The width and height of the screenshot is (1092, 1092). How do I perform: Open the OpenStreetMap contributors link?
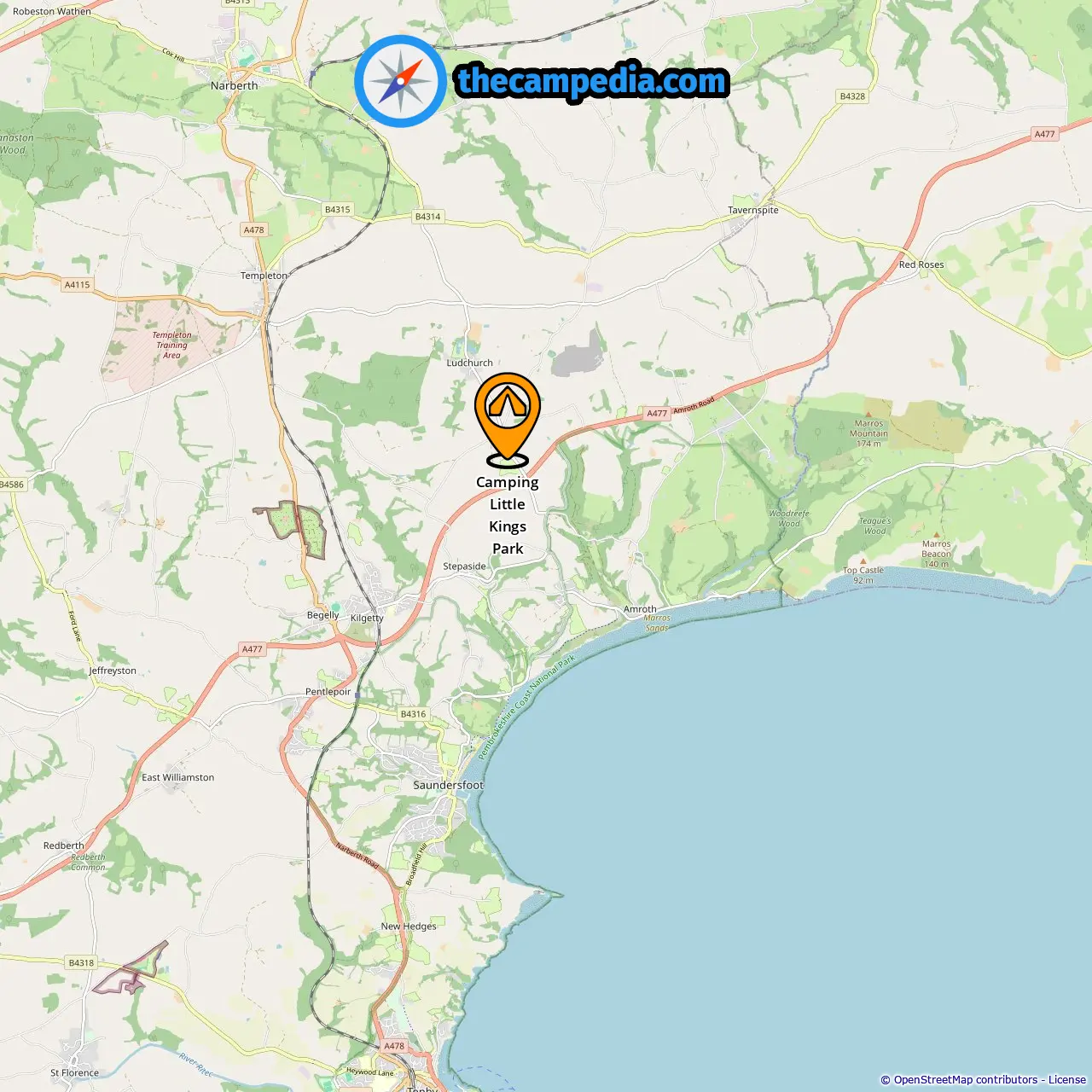965,1079
